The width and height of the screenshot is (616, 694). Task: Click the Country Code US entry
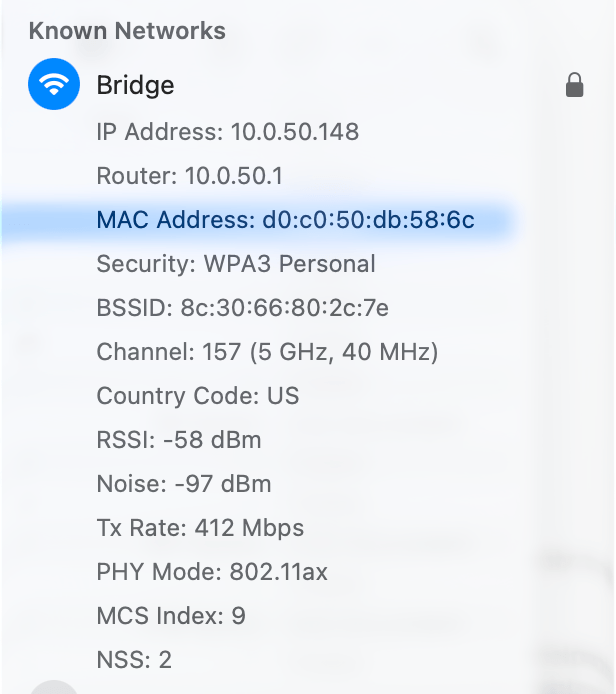(197, 396)
